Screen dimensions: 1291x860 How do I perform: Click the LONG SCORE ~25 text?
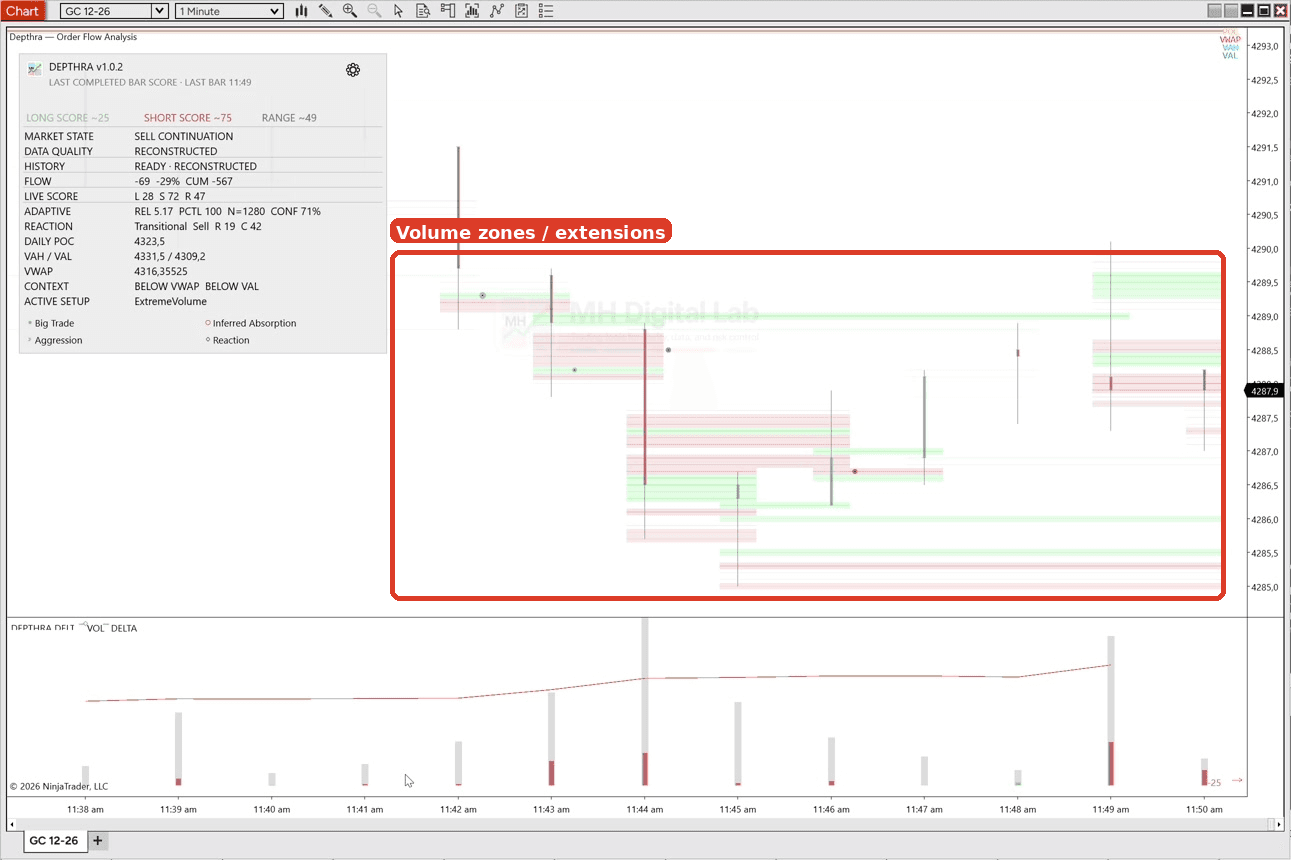point(68,118)
